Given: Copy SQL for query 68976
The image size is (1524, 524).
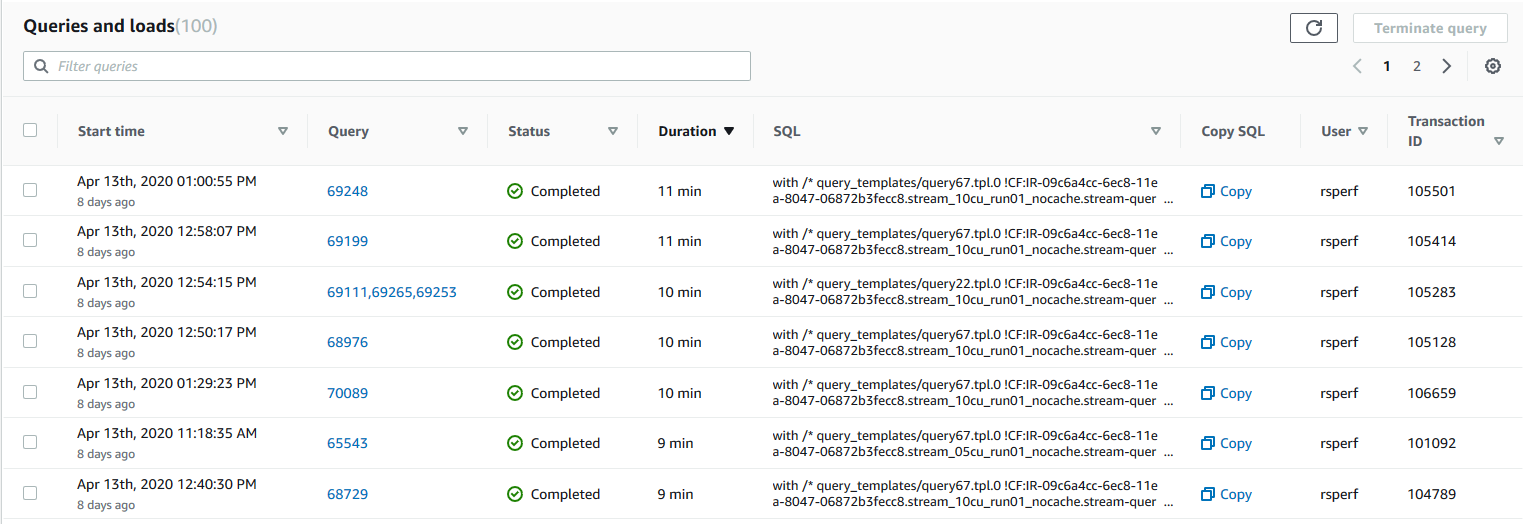Looking at the screenshot, I should (x=1226, y=342).
